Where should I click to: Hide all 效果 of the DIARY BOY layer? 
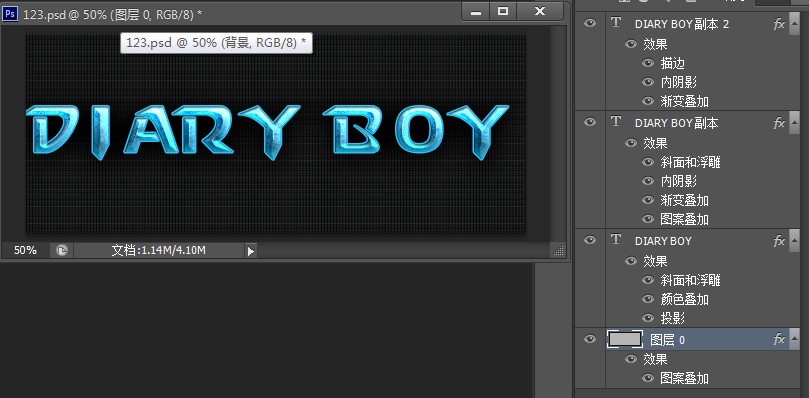point(630,261)
